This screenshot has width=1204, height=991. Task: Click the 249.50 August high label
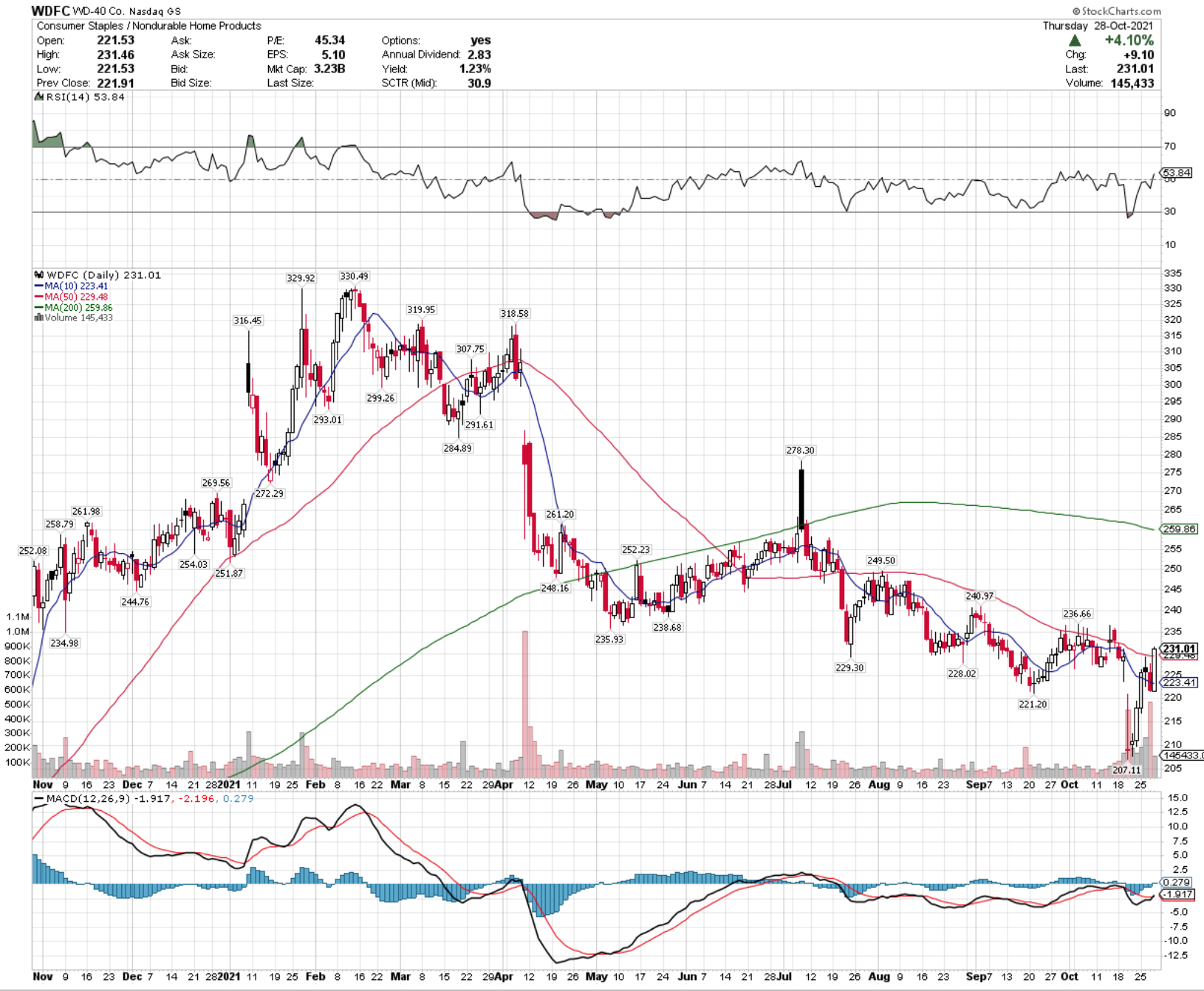pyautogui.click(x=880, y=560)
